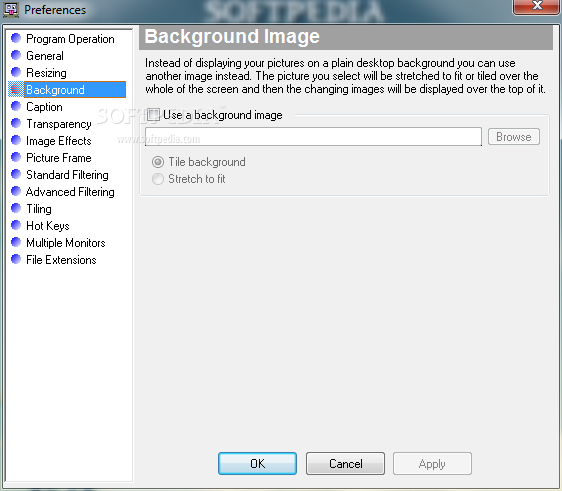
Task: Click the Preferences window title bar icon
Action: point(10,10)
